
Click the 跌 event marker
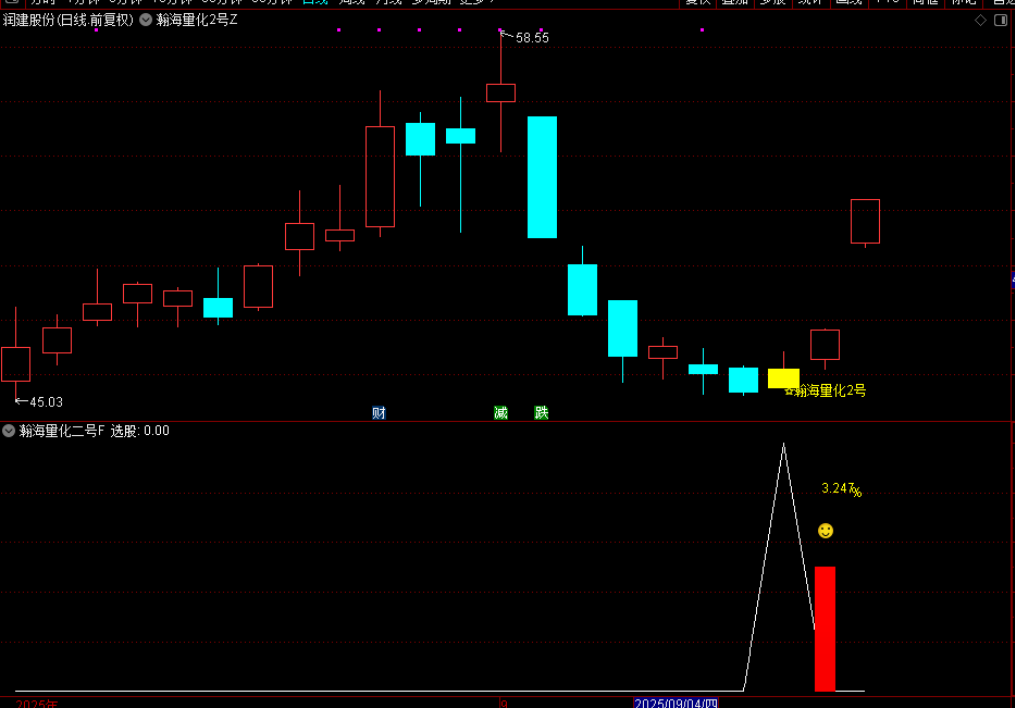point(541,412)
